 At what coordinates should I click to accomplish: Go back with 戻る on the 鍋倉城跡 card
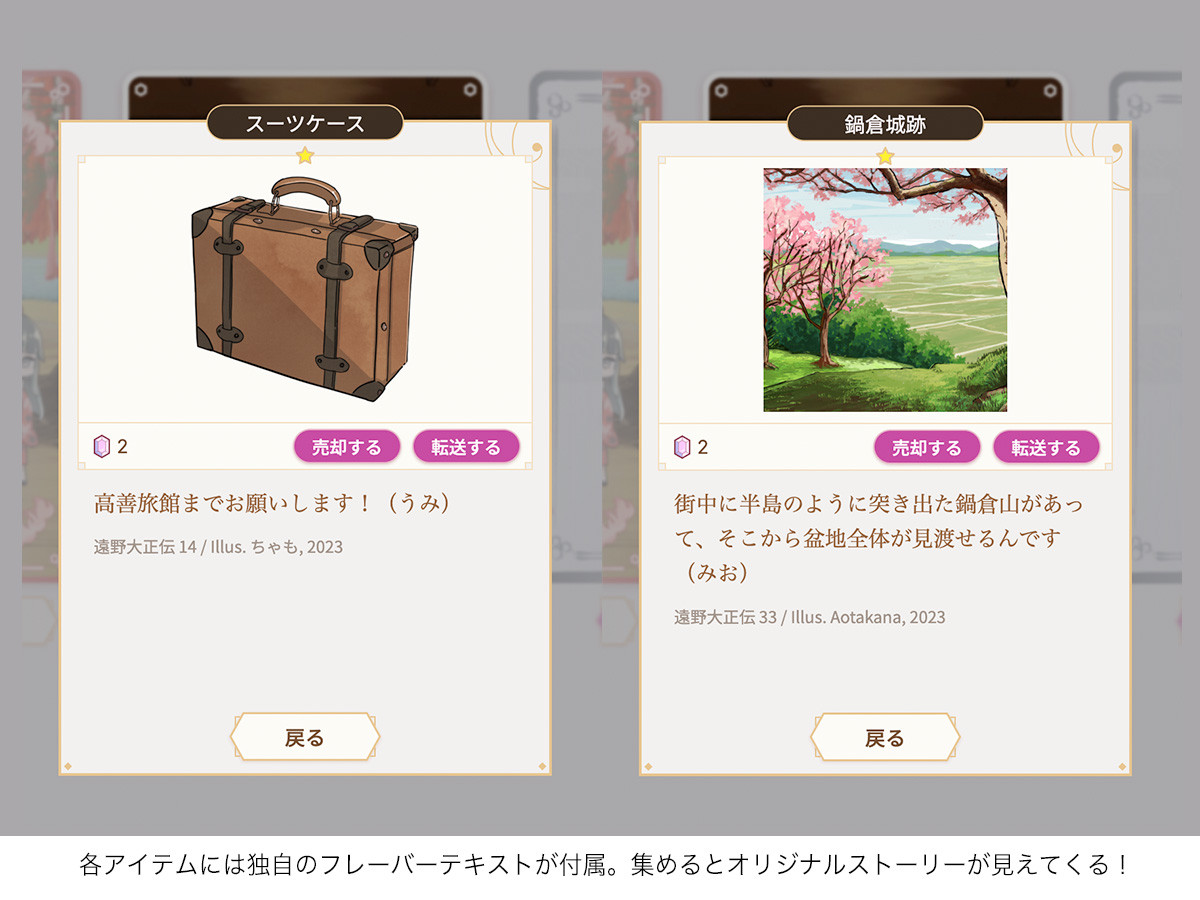coord(885,738)
